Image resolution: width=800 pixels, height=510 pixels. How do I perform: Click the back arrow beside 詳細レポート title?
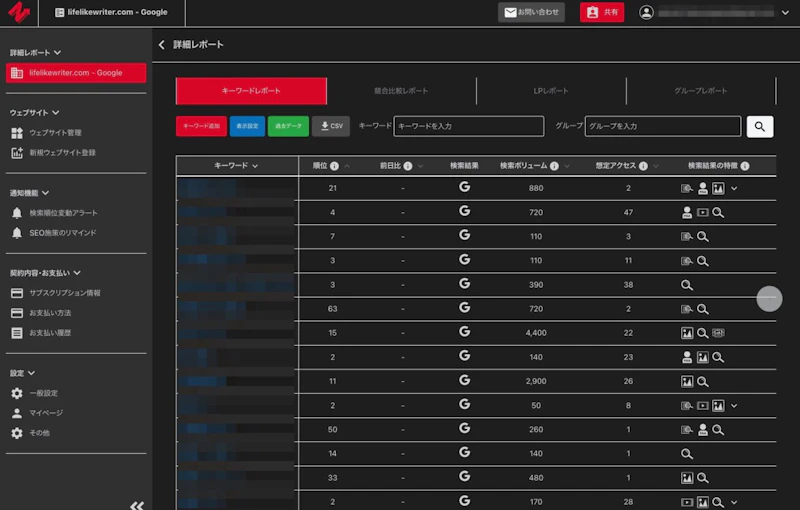pyautogui.click(x=161, y=45)
